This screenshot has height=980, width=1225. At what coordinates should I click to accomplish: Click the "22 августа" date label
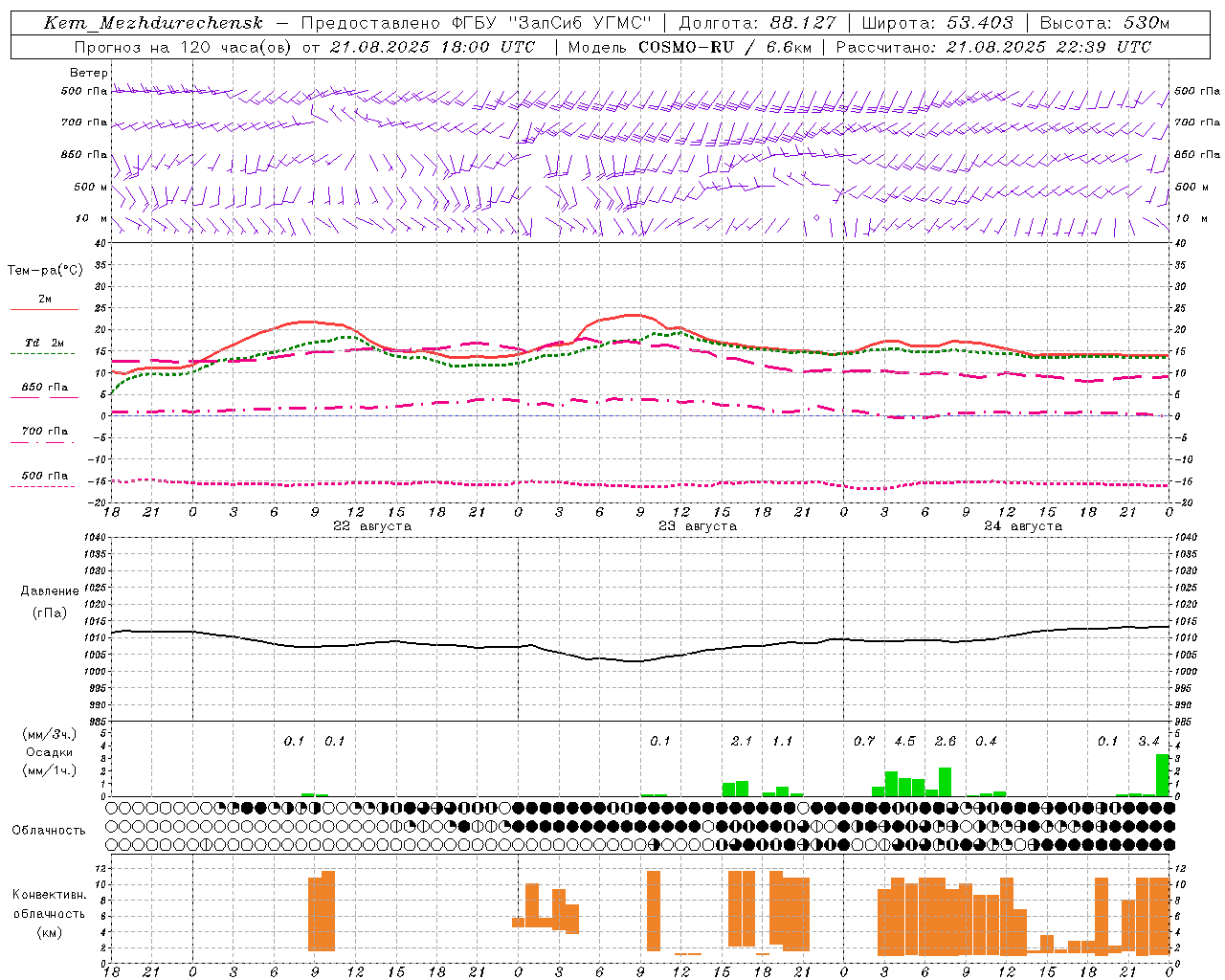pyautogui.click(x=371, y=525)
